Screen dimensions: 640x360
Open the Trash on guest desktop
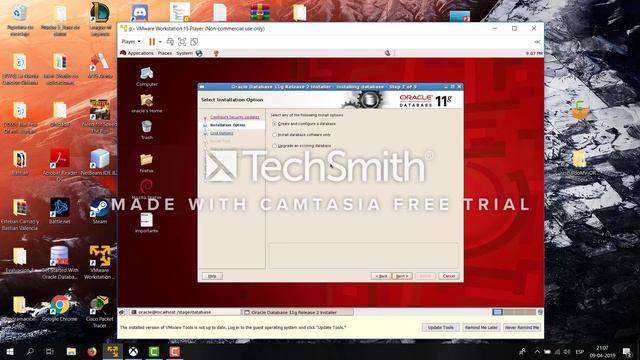(x=147, y=130)
